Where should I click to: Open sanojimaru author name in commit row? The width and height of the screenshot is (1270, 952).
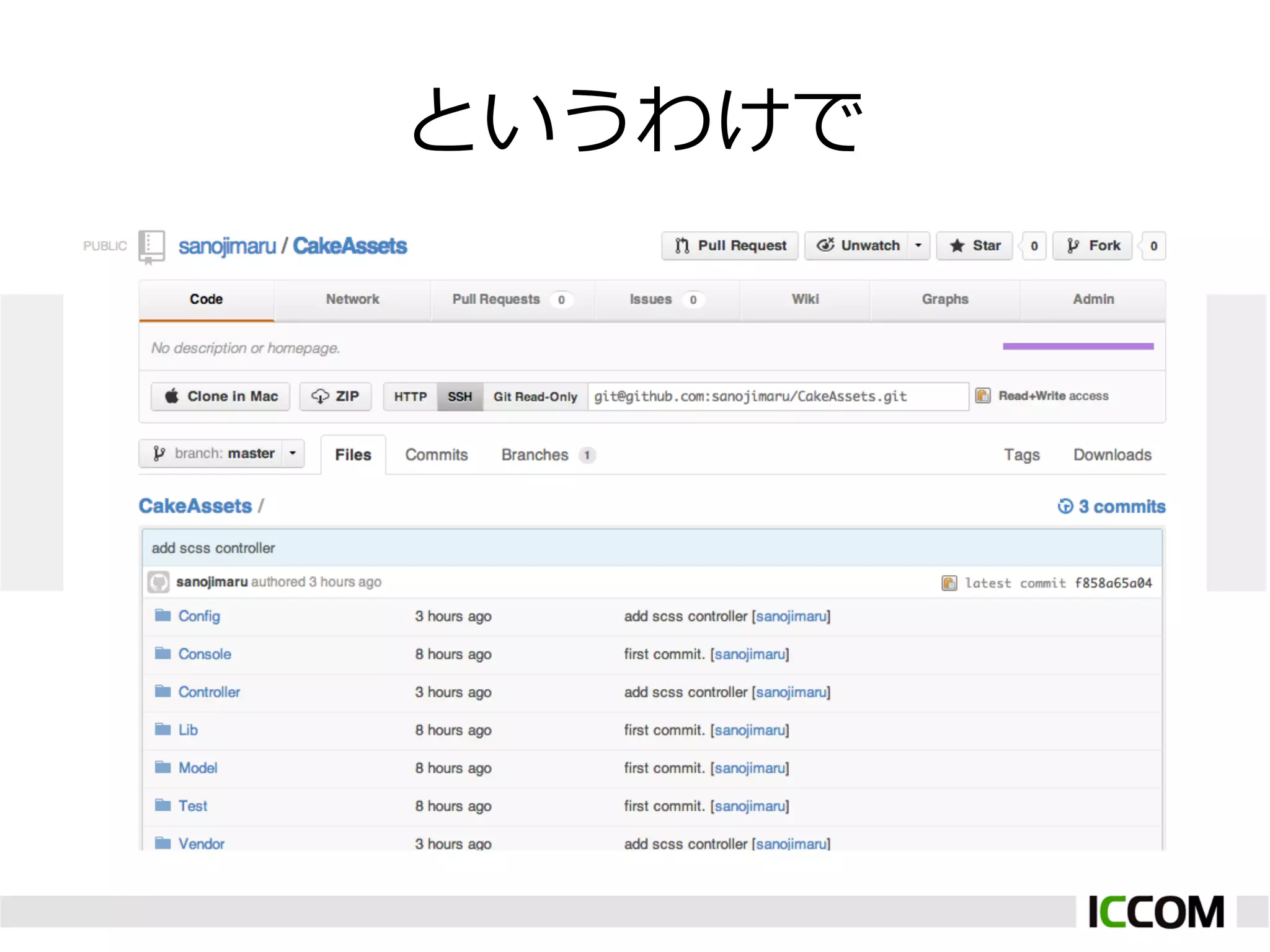pyautogui.click(x=212, y=582)
